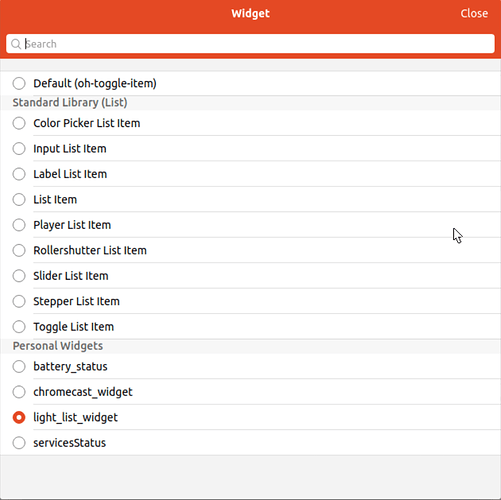Click the Personal Widgets section header
Viewport: 501px width, 500px height.
(58, 346)
